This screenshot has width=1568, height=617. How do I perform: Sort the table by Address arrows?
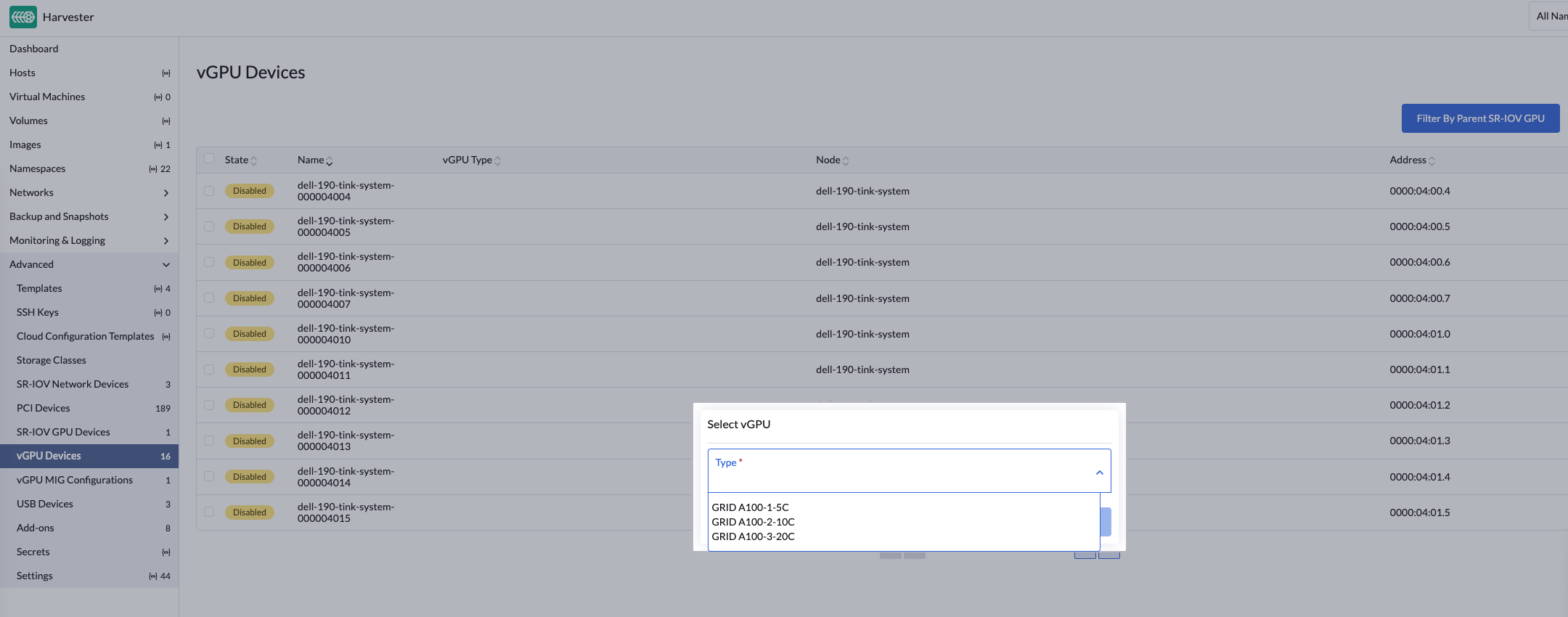(1432, 161)
